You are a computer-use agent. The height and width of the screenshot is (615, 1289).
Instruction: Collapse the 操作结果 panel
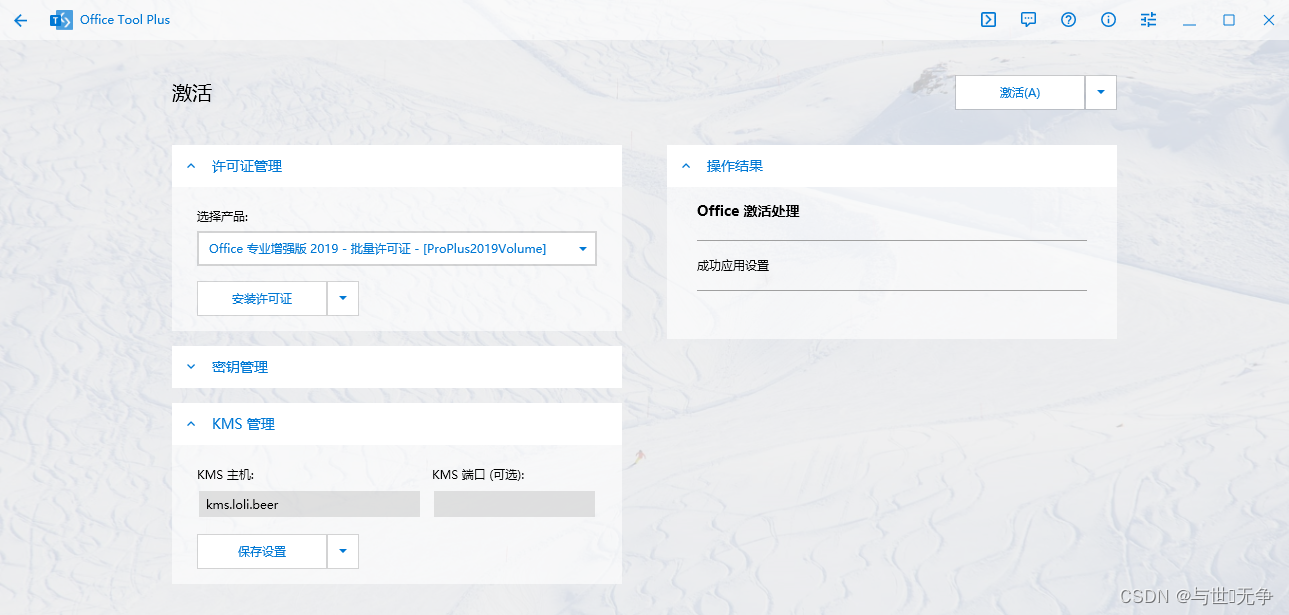(x=892, y=166)
